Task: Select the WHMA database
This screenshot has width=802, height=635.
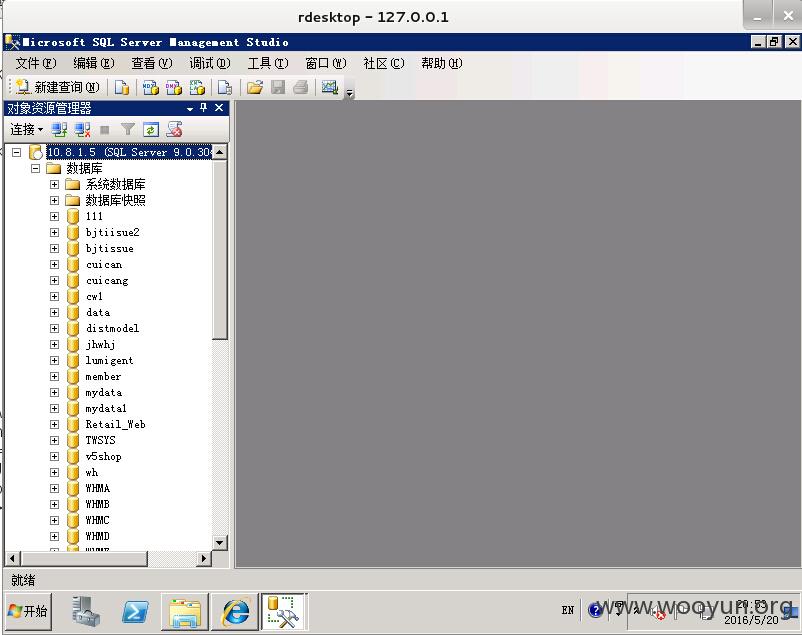Action: coord(97,488)
